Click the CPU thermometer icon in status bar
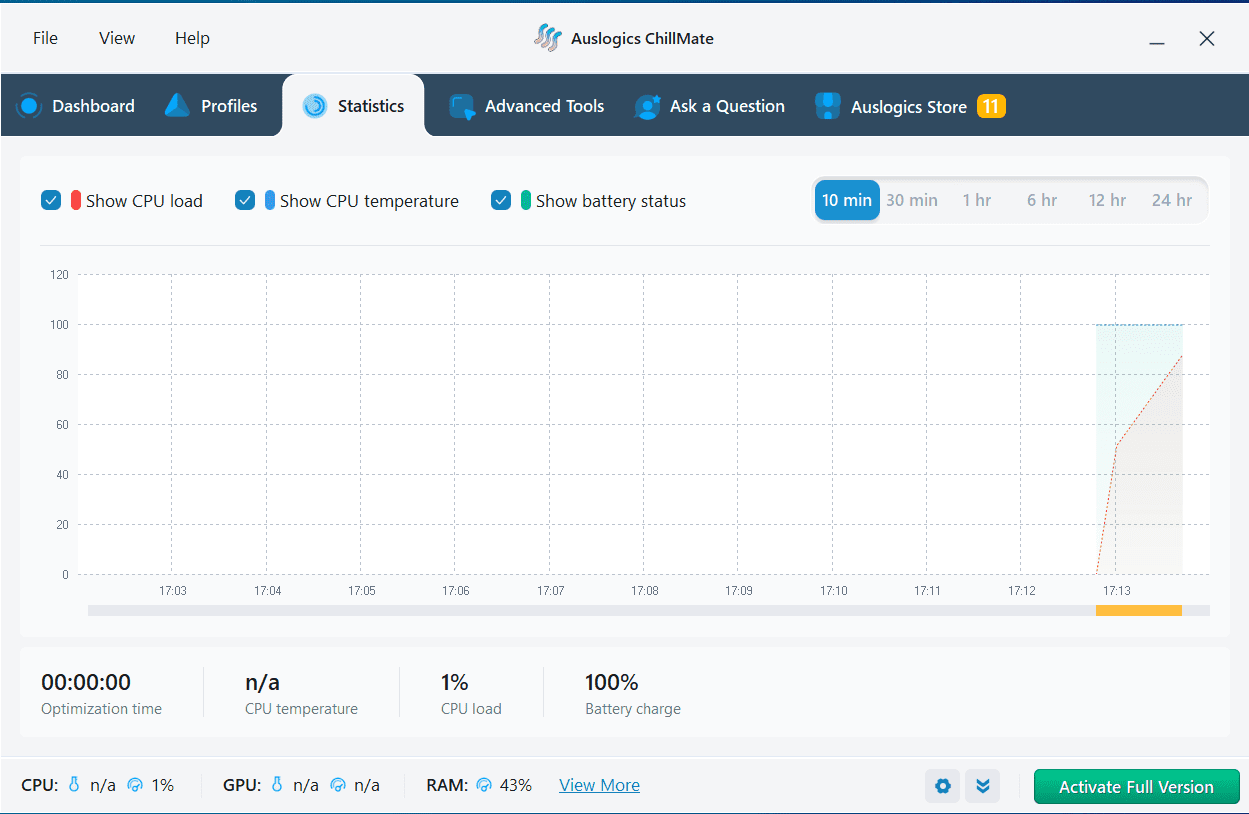 pyautogui.click(x=74, y=785)
